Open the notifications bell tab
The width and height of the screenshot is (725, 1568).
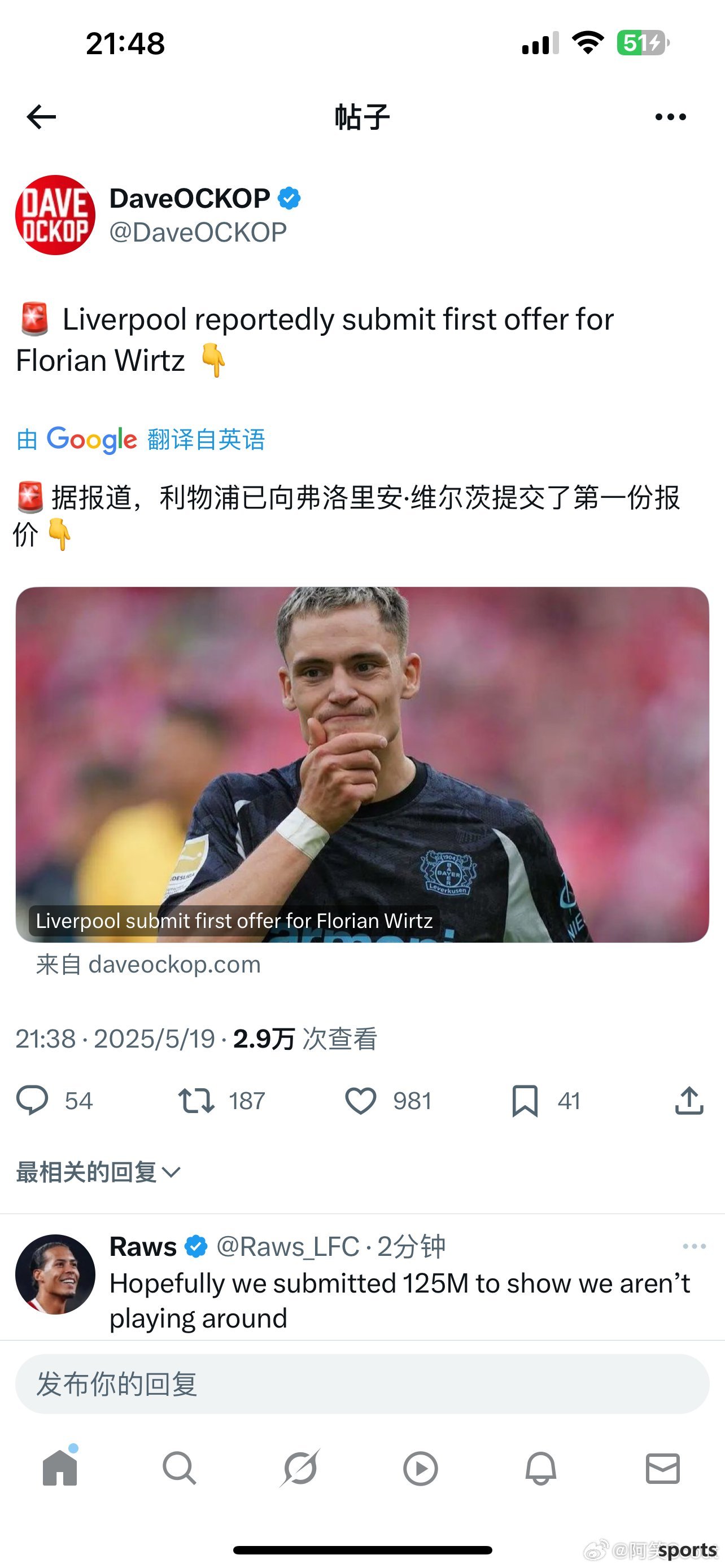540,1469
